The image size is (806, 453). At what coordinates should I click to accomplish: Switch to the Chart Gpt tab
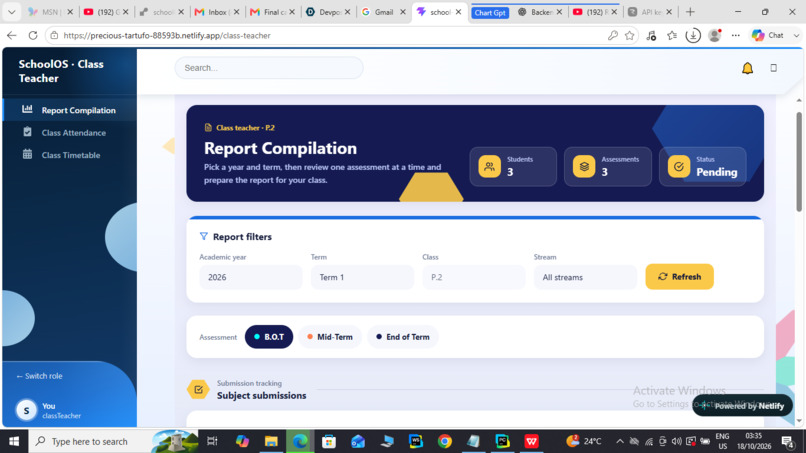pos(490,12)
